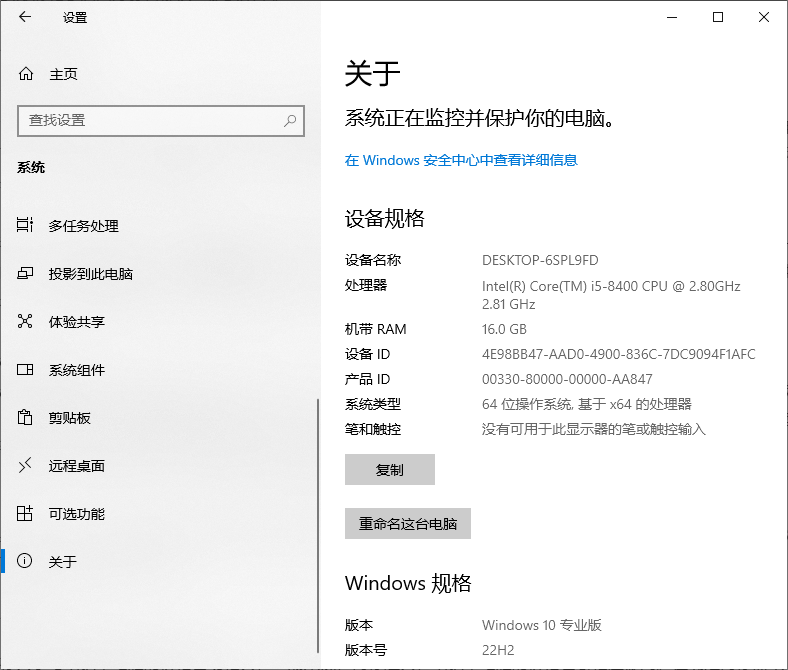Select the 系统组件 icon
The width and height of the screenshot is (788, 670).
point(25,370)
